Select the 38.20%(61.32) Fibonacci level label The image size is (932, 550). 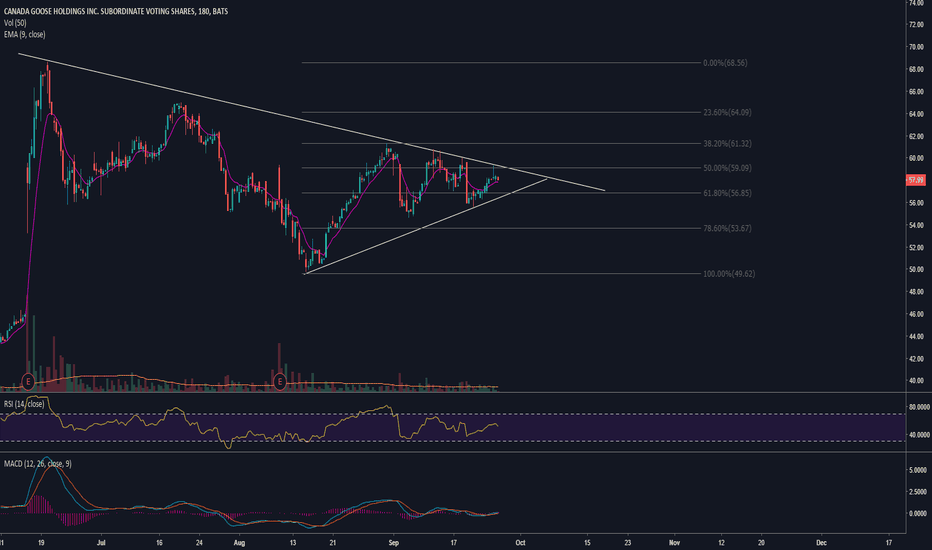pyautogui.click(x=727, y=144)
